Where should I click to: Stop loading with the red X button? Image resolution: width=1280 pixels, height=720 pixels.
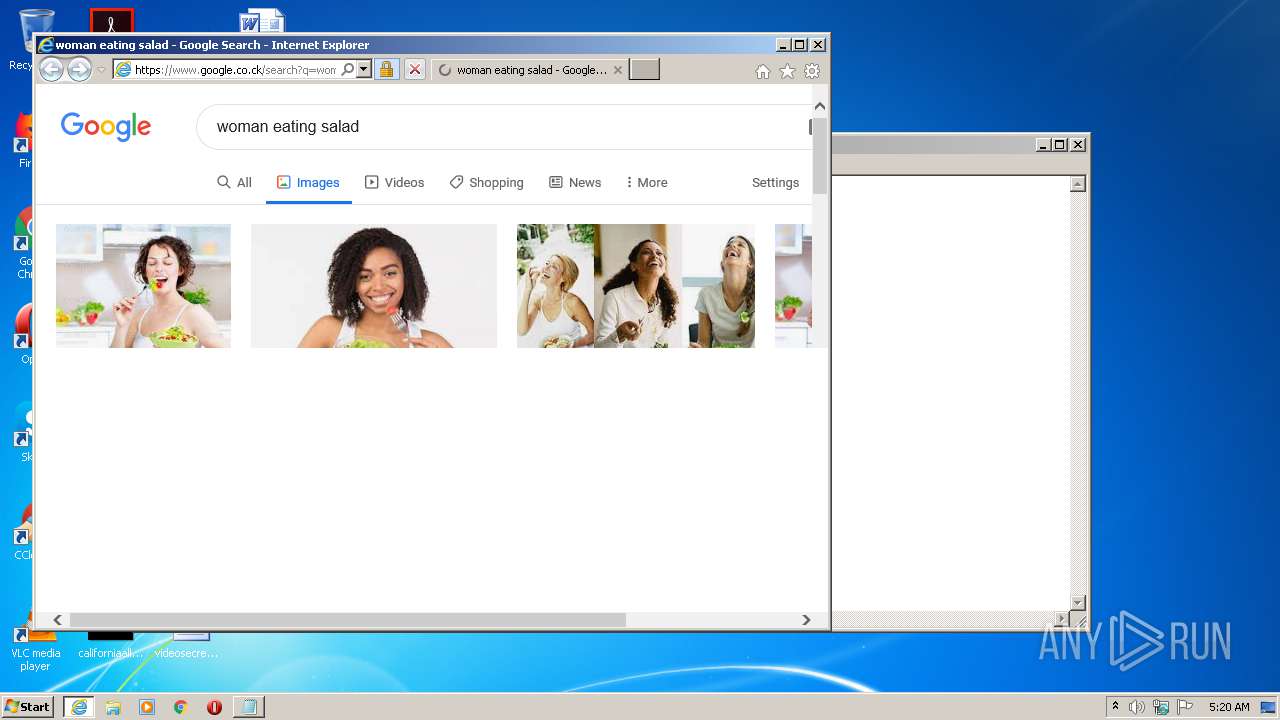[414, 70]
